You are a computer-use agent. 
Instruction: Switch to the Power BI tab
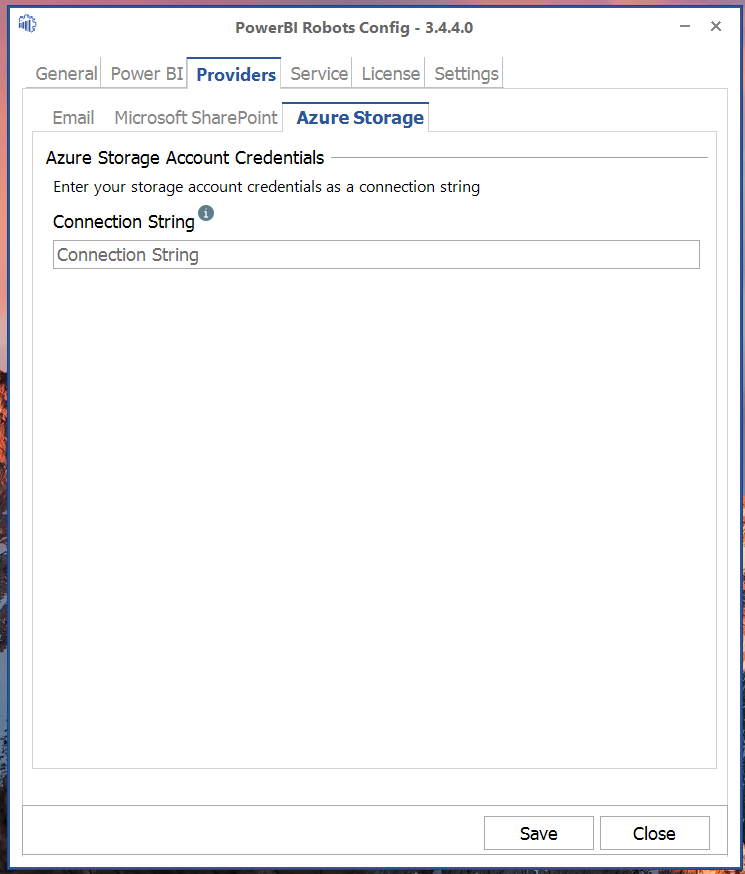[147, 74]
